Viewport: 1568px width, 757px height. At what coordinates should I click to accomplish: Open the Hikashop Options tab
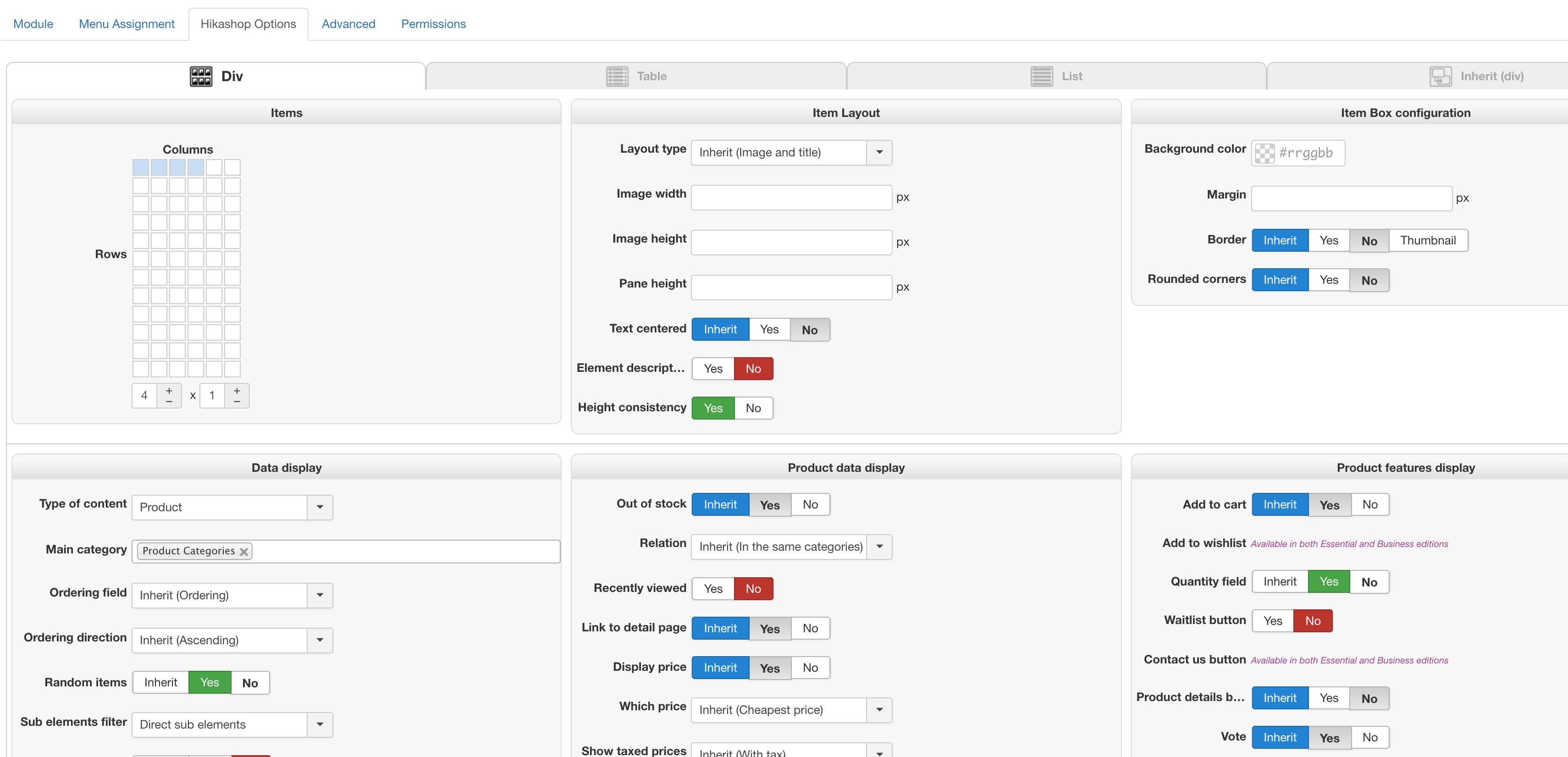click(248, 24)
